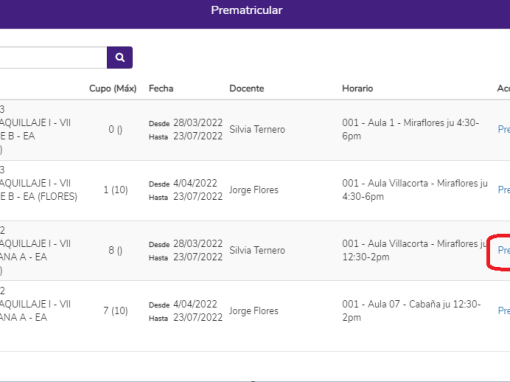Click the Cupo (Máx) column header
Viewport: 510px width, 382px height.
pyautogui.click(x=113, y=89)
